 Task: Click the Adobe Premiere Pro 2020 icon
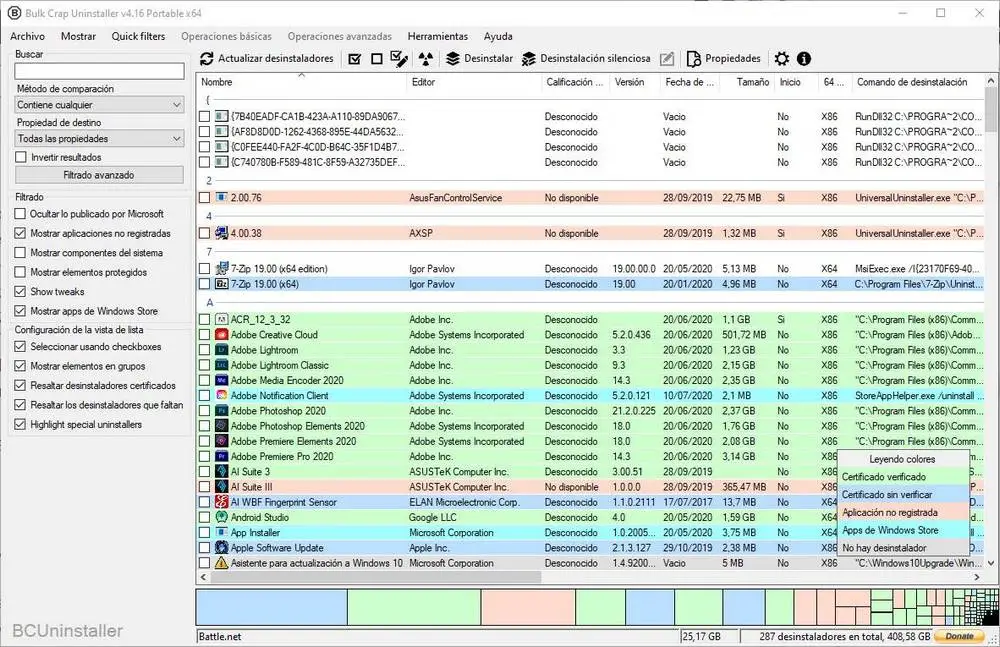[221, 456]
